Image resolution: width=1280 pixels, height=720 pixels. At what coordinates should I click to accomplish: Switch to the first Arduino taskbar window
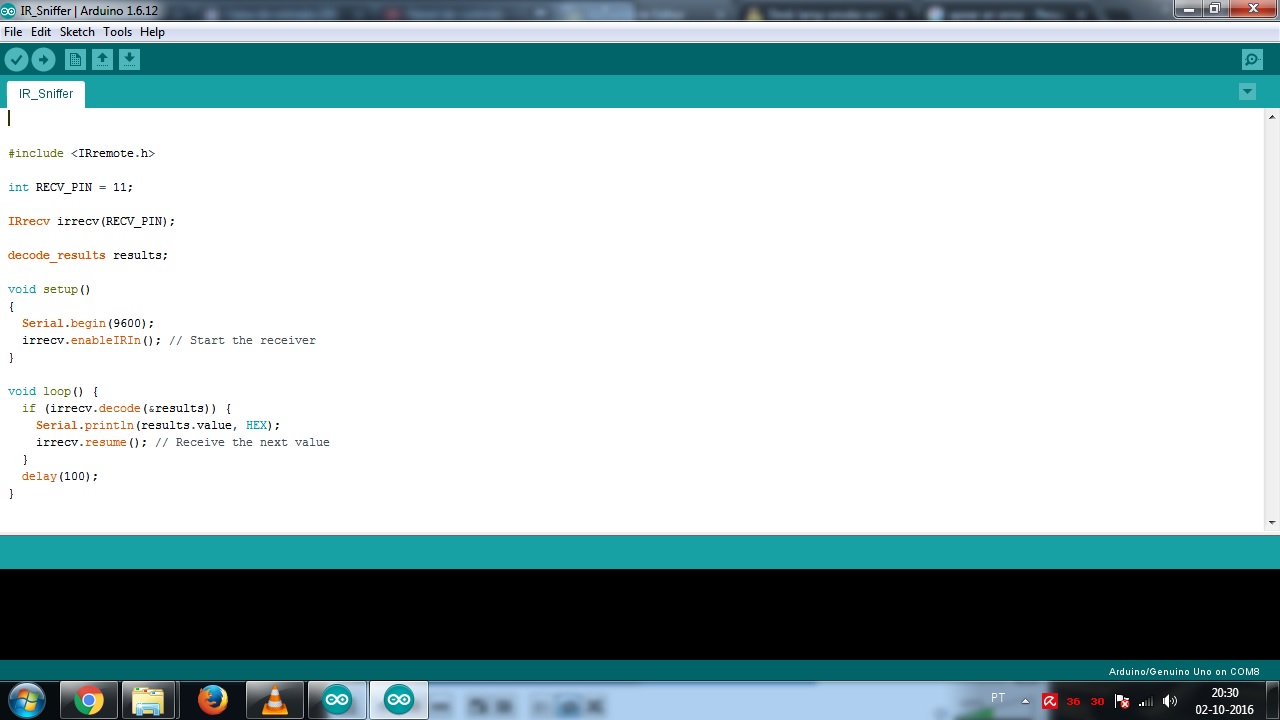click(x=337, y=701)
